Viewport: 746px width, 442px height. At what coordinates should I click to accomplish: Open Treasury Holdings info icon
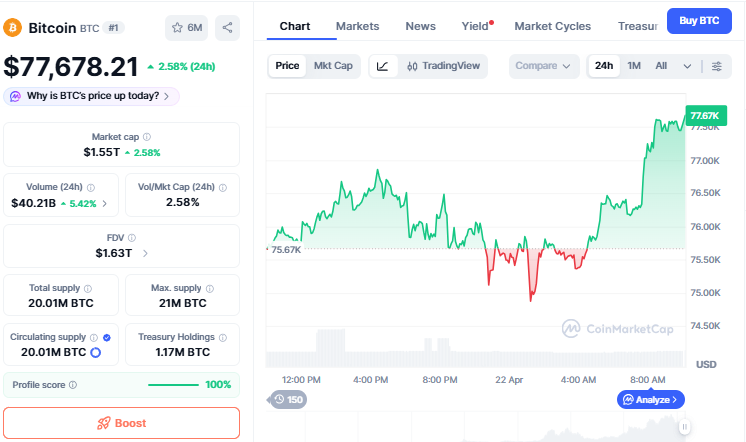point(223,337)
